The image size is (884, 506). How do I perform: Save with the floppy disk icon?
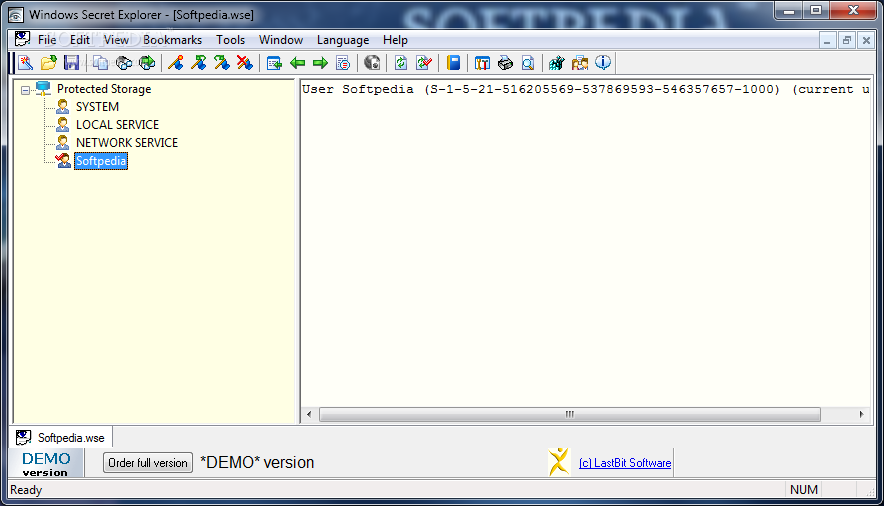72,63
